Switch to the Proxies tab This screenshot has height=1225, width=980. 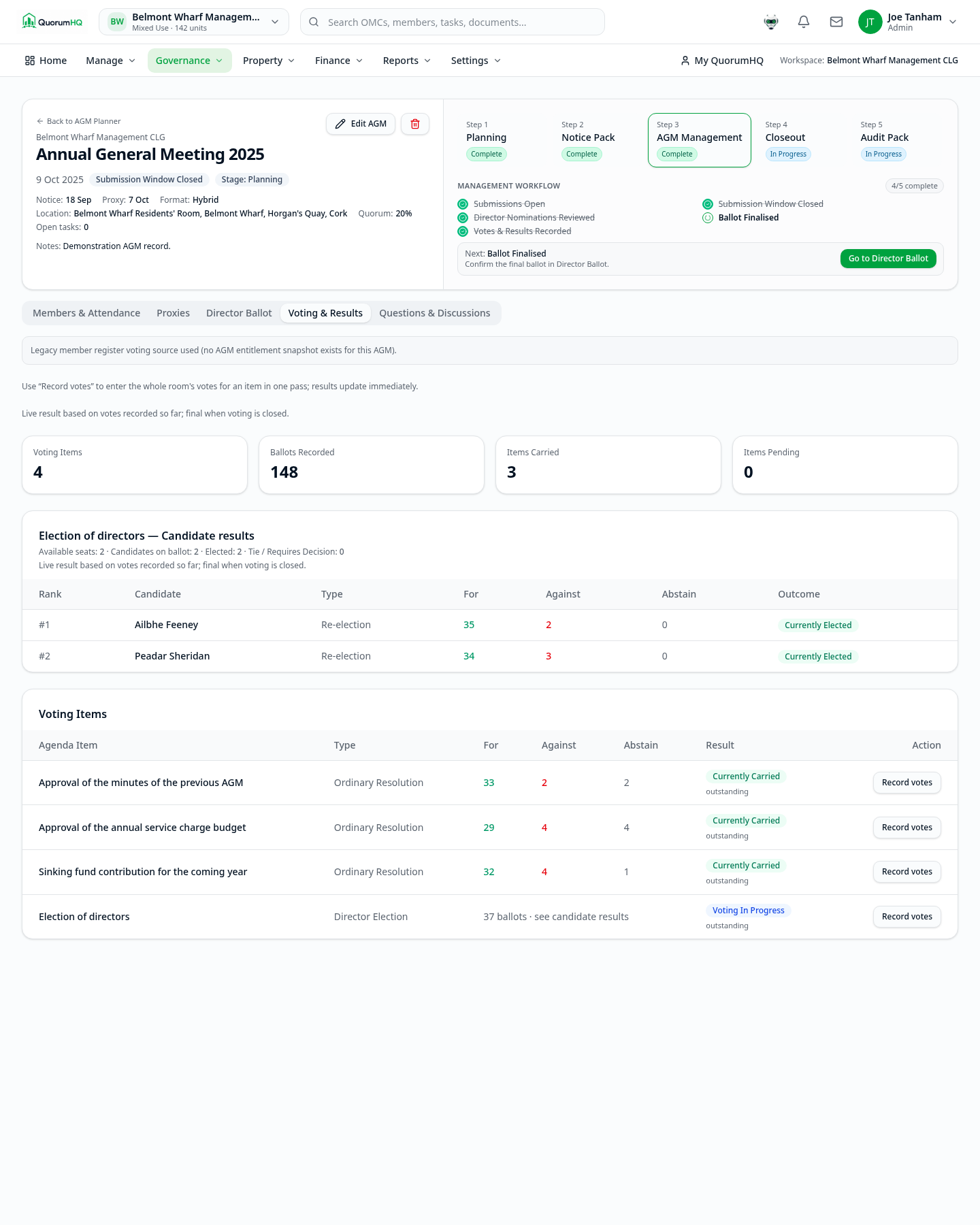tap(173, 313)
